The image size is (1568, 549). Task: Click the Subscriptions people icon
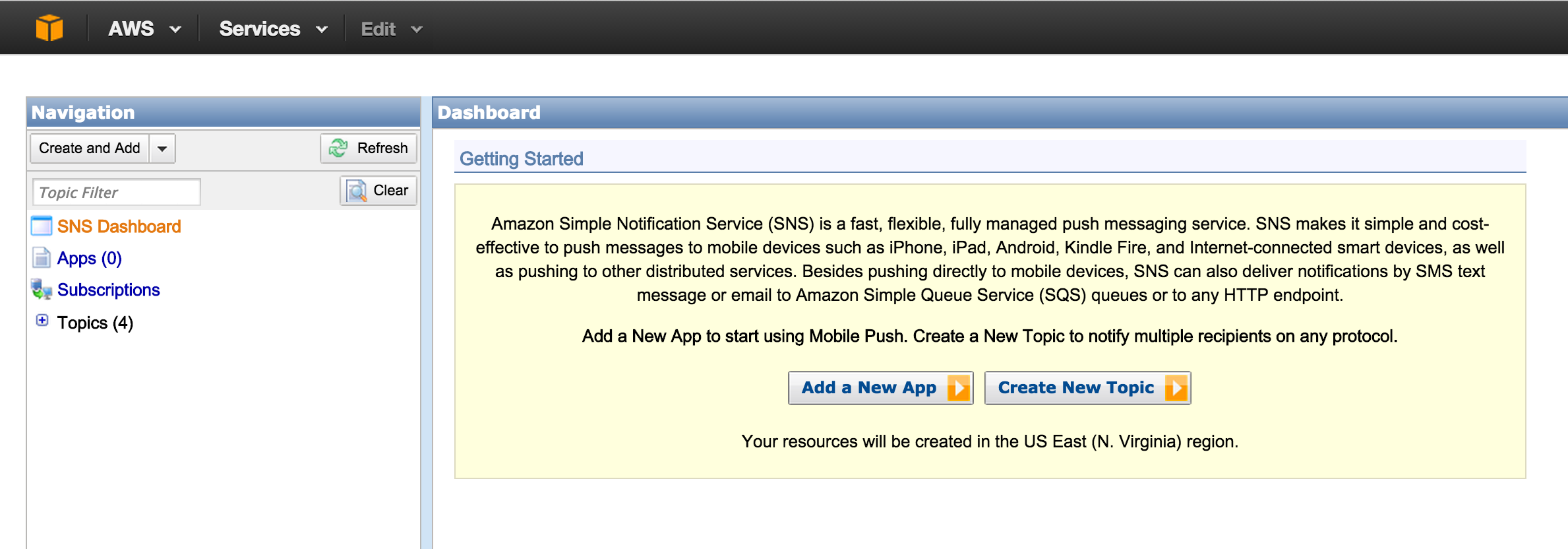click(x=42, y=290)
